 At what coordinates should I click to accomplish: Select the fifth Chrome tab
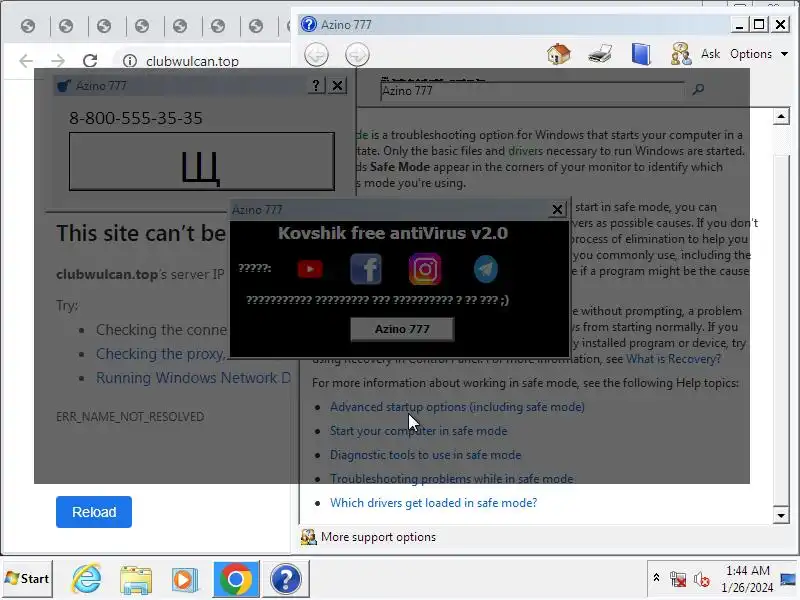180,26
